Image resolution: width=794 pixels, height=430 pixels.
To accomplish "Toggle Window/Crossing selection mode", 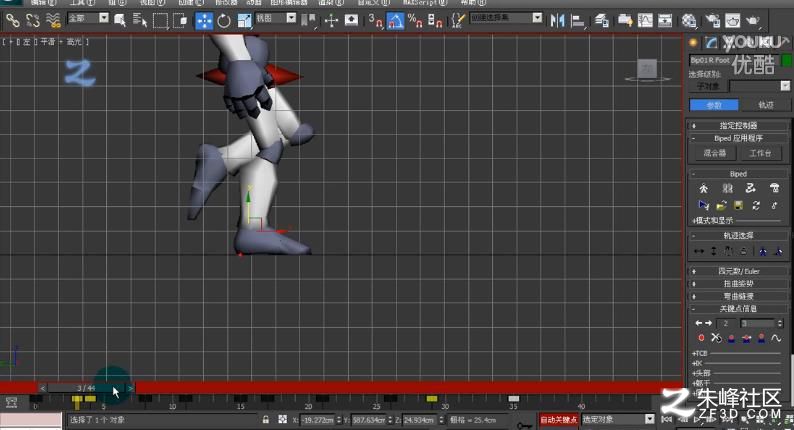I will point(180,21).
